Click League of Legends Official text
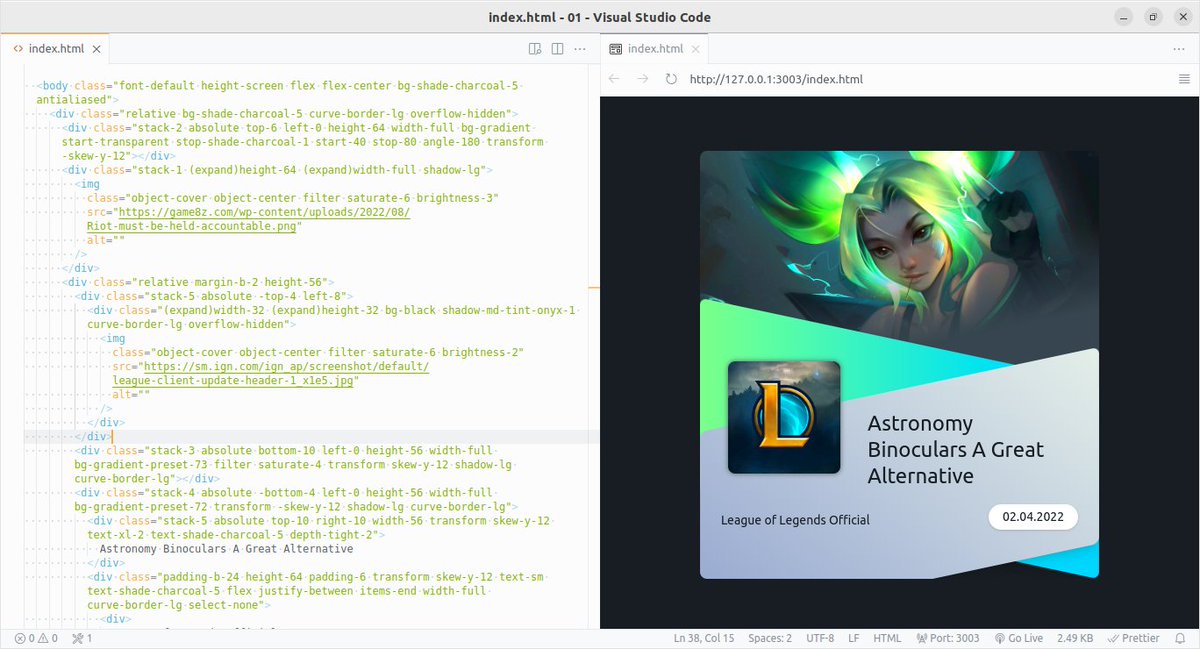 click(x=795, y=520)
